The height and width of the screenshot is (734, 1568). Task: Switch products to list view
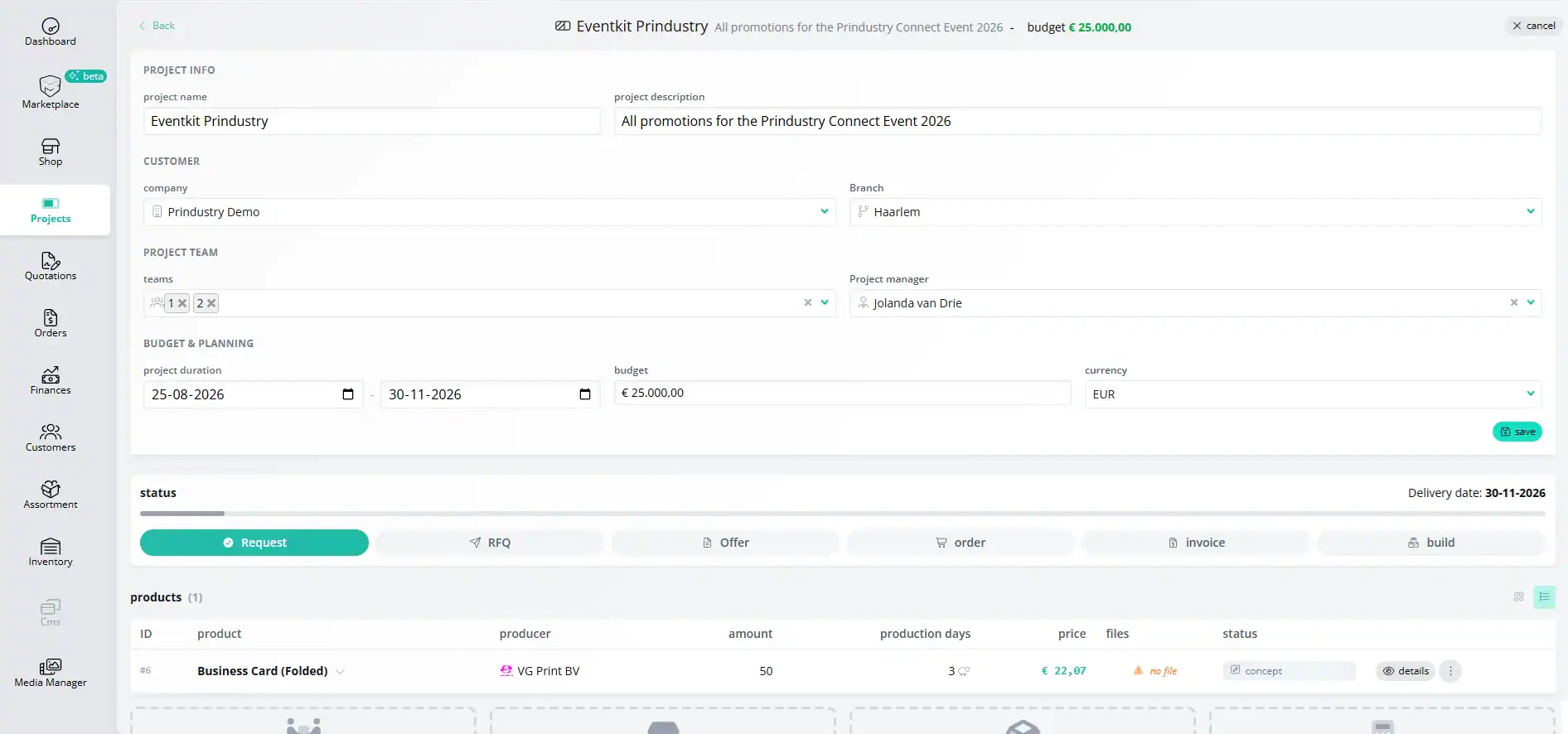coord(1545,596)
